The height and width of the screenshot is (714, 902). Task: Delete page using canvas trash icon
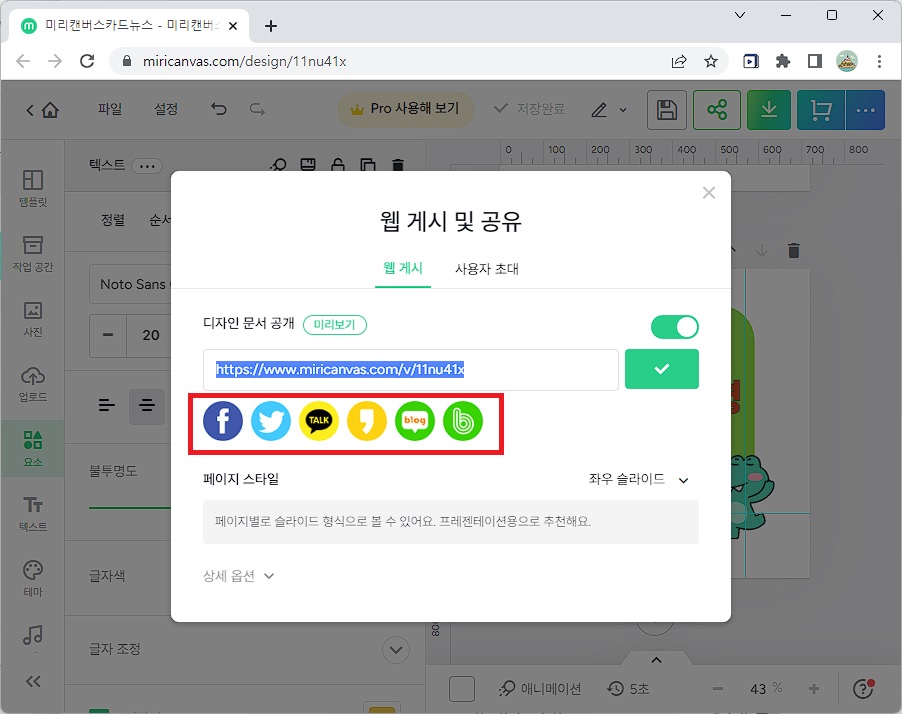click(x=794, y=250)
